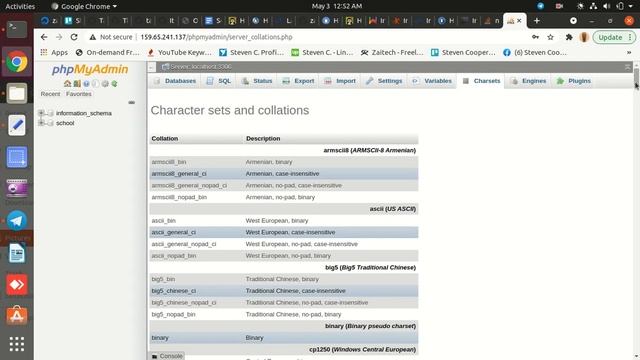Open the text editor dock icon

click(17, 125)
